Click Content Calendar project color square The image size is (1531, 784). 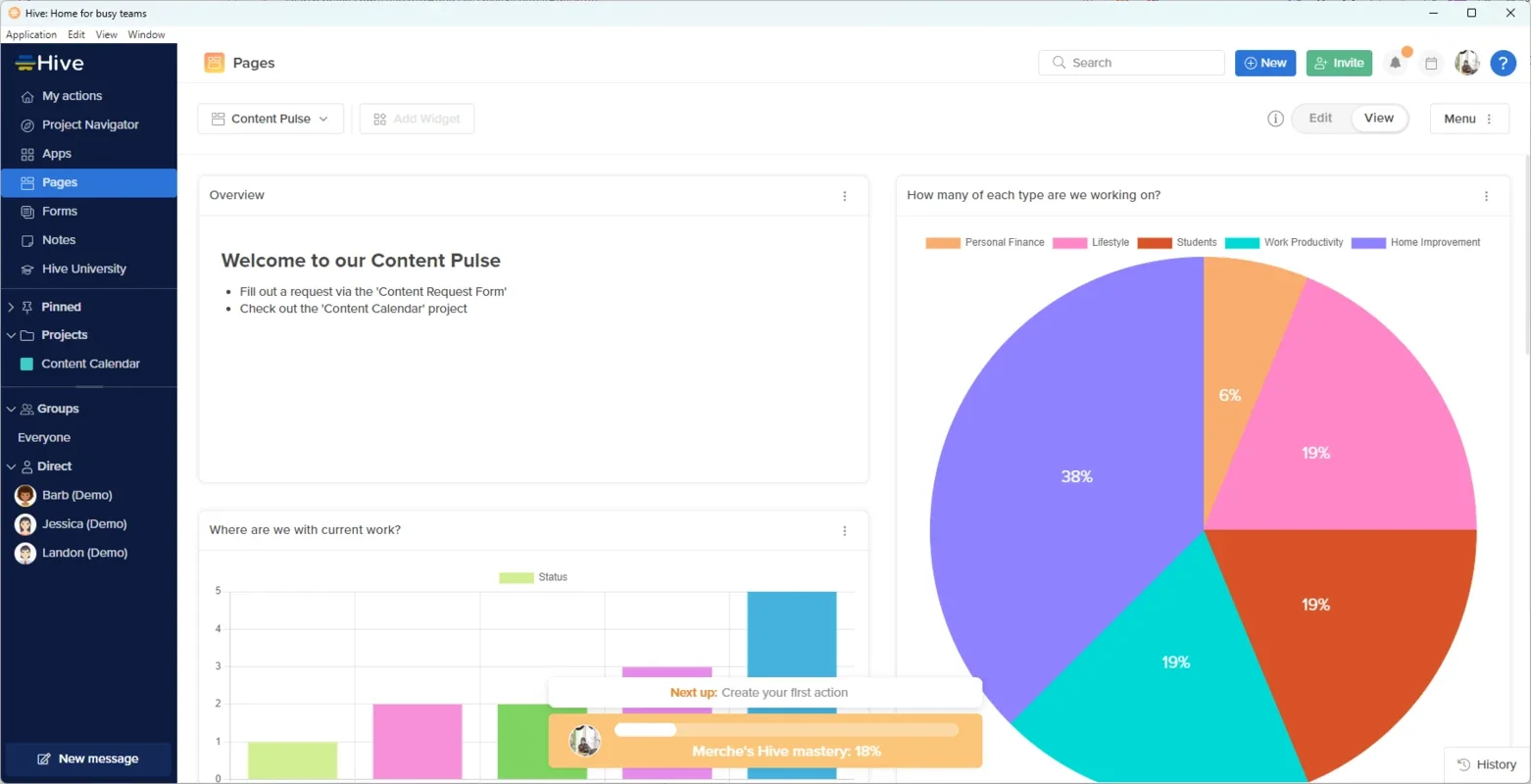(27, 364)
